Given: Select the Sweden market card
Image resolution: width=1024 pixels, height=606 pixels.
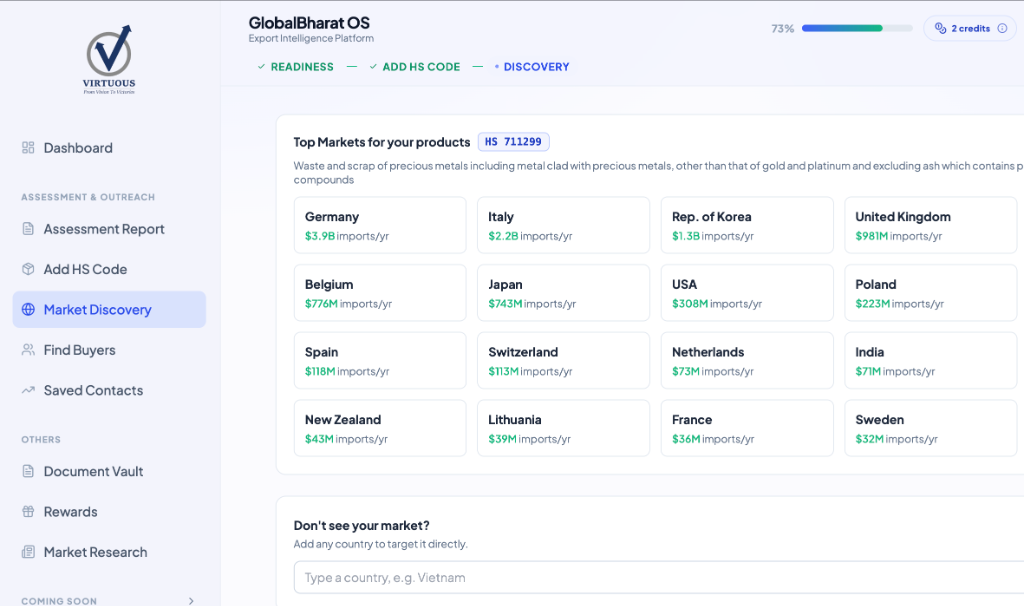Looking at the screenshot, I should click(x=931, y=428).
